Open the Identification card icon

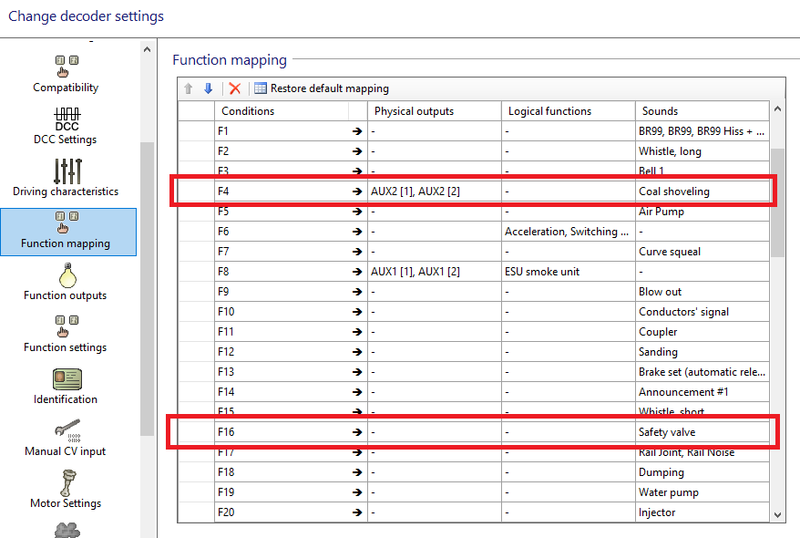[x=66, y=378]
